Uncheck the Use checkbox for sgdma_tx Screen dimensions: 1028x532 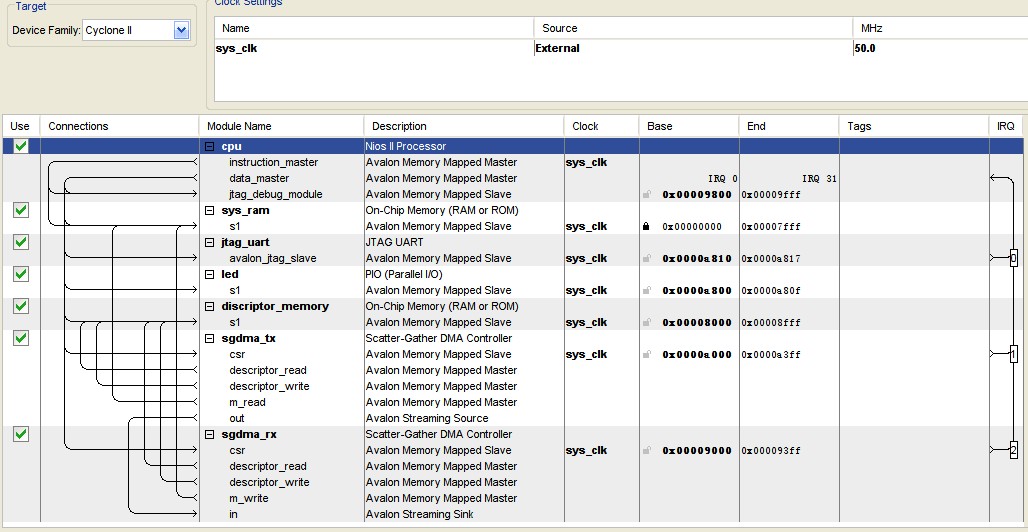click(x=21, y=338)
